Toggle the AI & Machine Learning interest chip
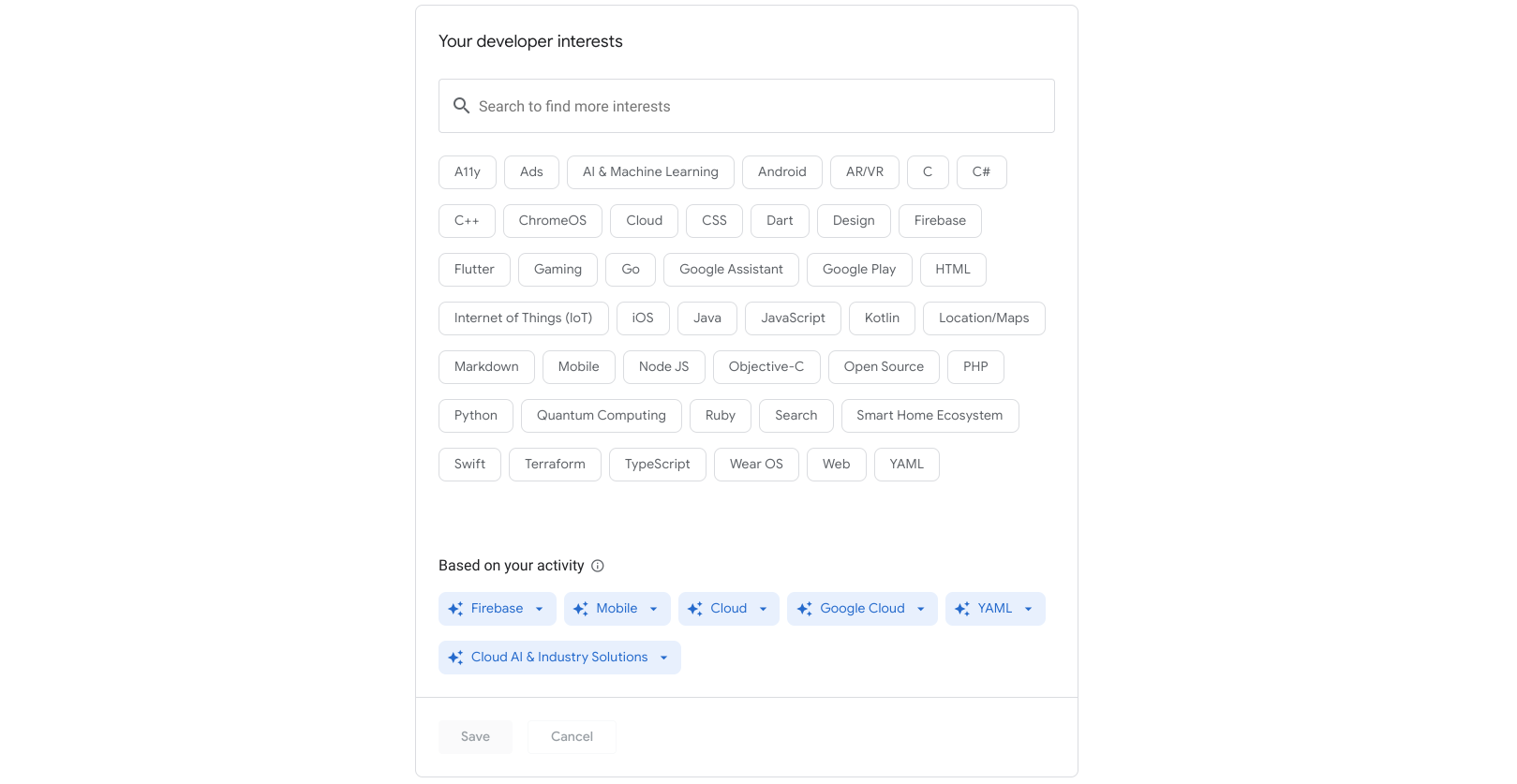1517x784 pixels. [x=650, y=172]
